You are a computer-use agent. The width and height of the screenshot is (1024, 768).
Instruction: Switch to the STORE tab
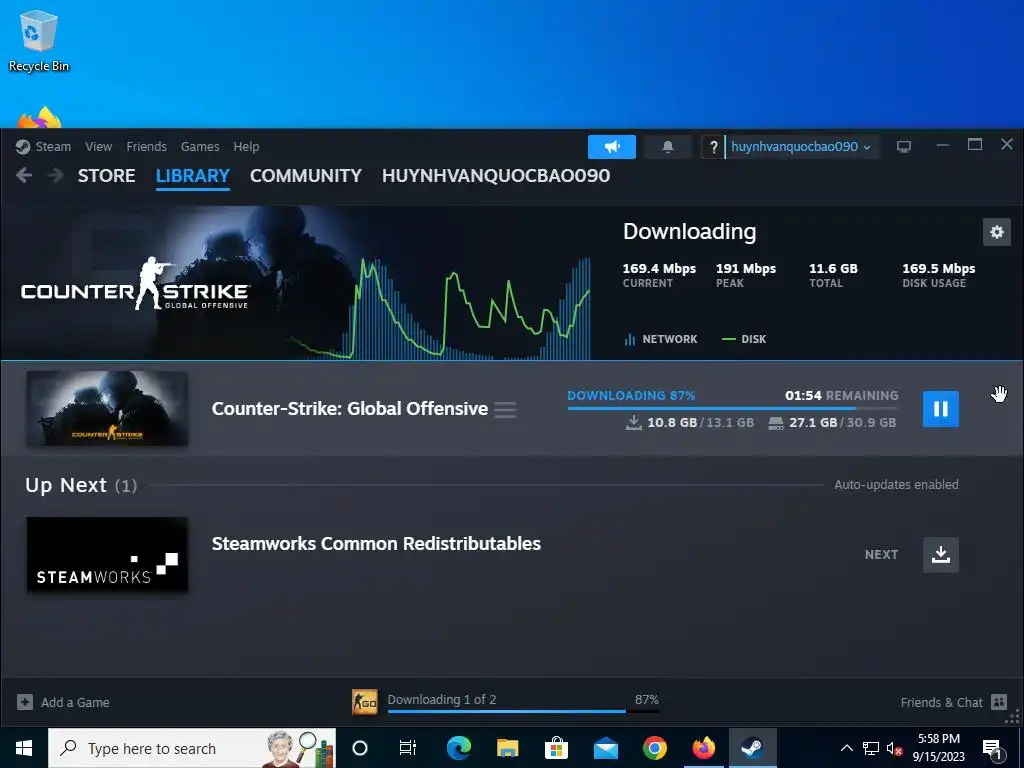pyautogui.click(x=106, y=176)
